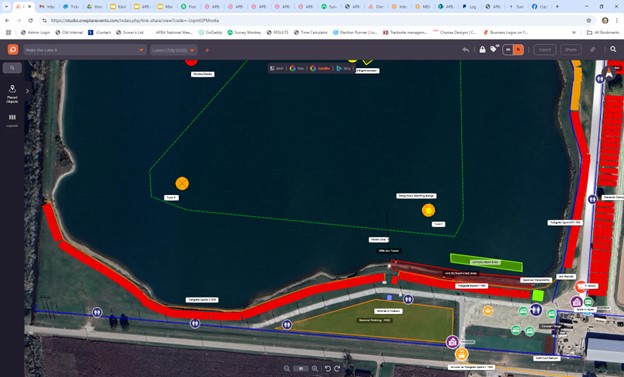Click the Export button
The height and width of the screenshot is (377, 624).
pyautogui.click(x=545, y=50)
